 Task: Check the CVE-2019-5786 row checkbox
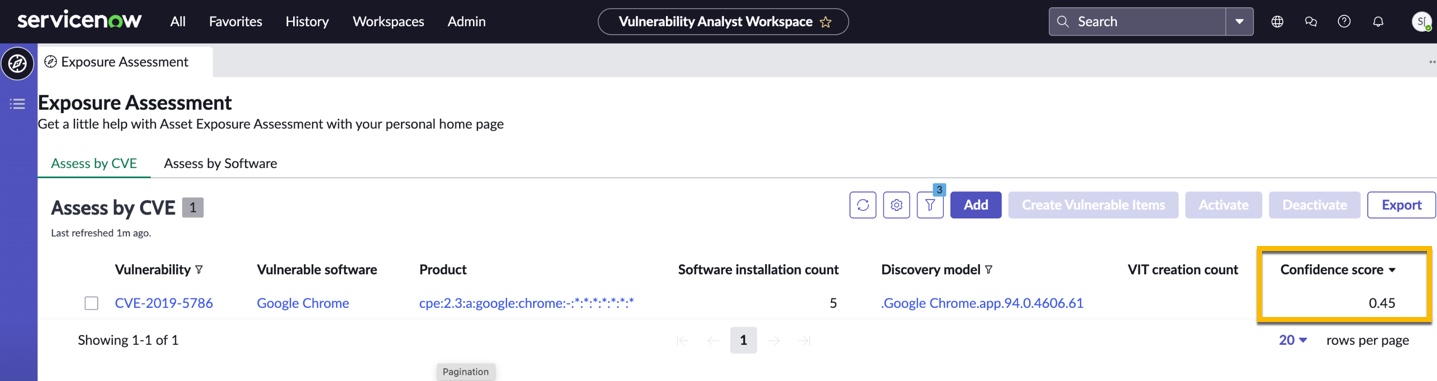tap(91, 303)
